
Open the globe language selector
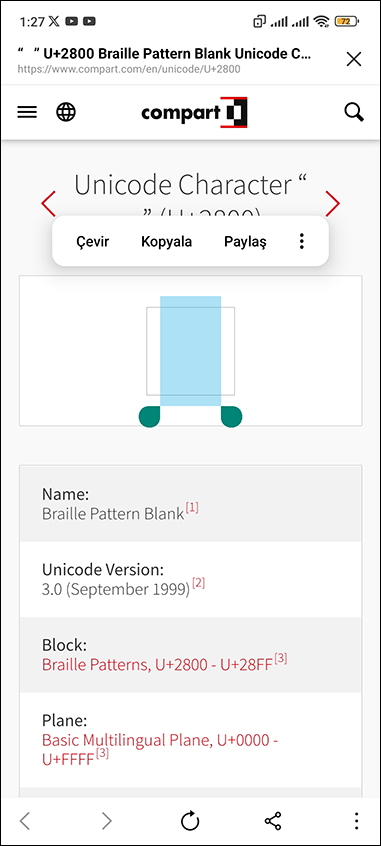[x=66, y=112]
